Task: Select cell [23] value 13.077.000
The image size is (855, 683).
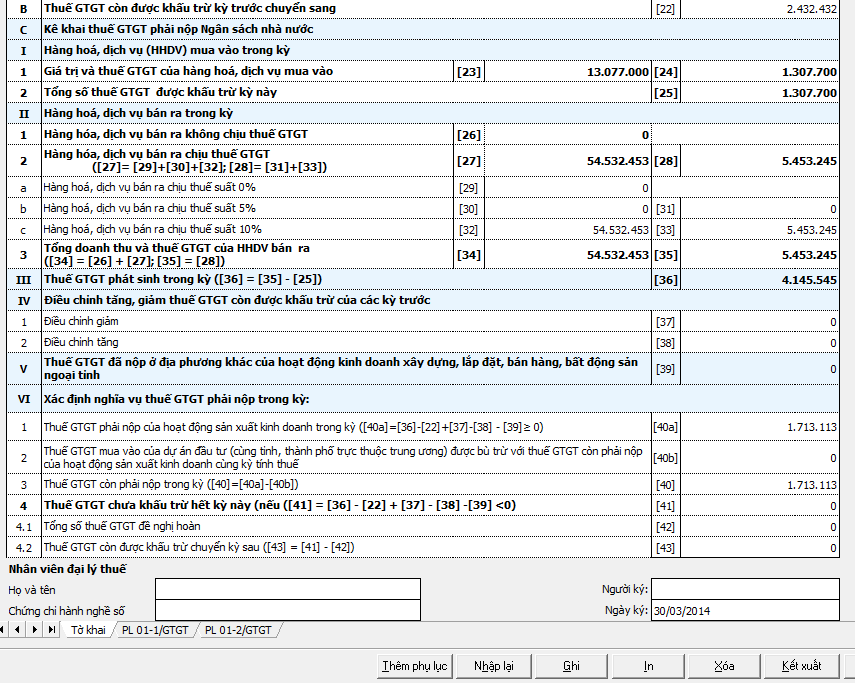Action: point(568,71)
